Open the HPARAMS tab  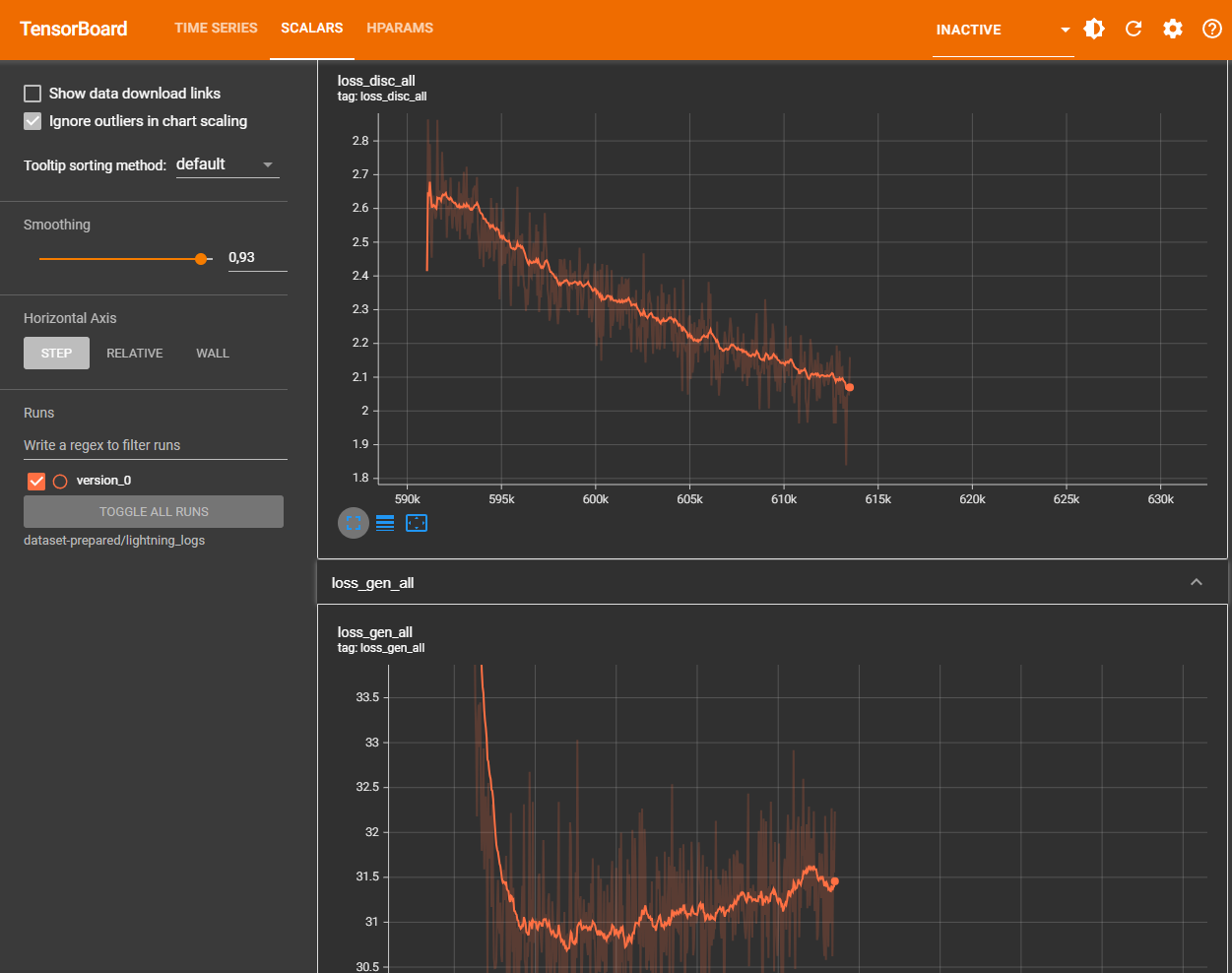pos(400,28)
